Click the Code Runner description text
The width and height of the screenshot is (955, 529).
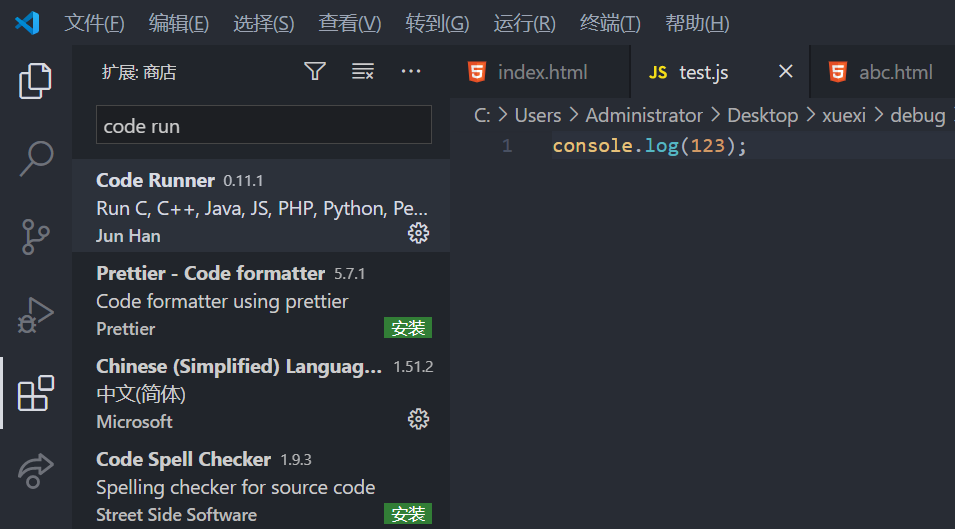coord(262,208)
